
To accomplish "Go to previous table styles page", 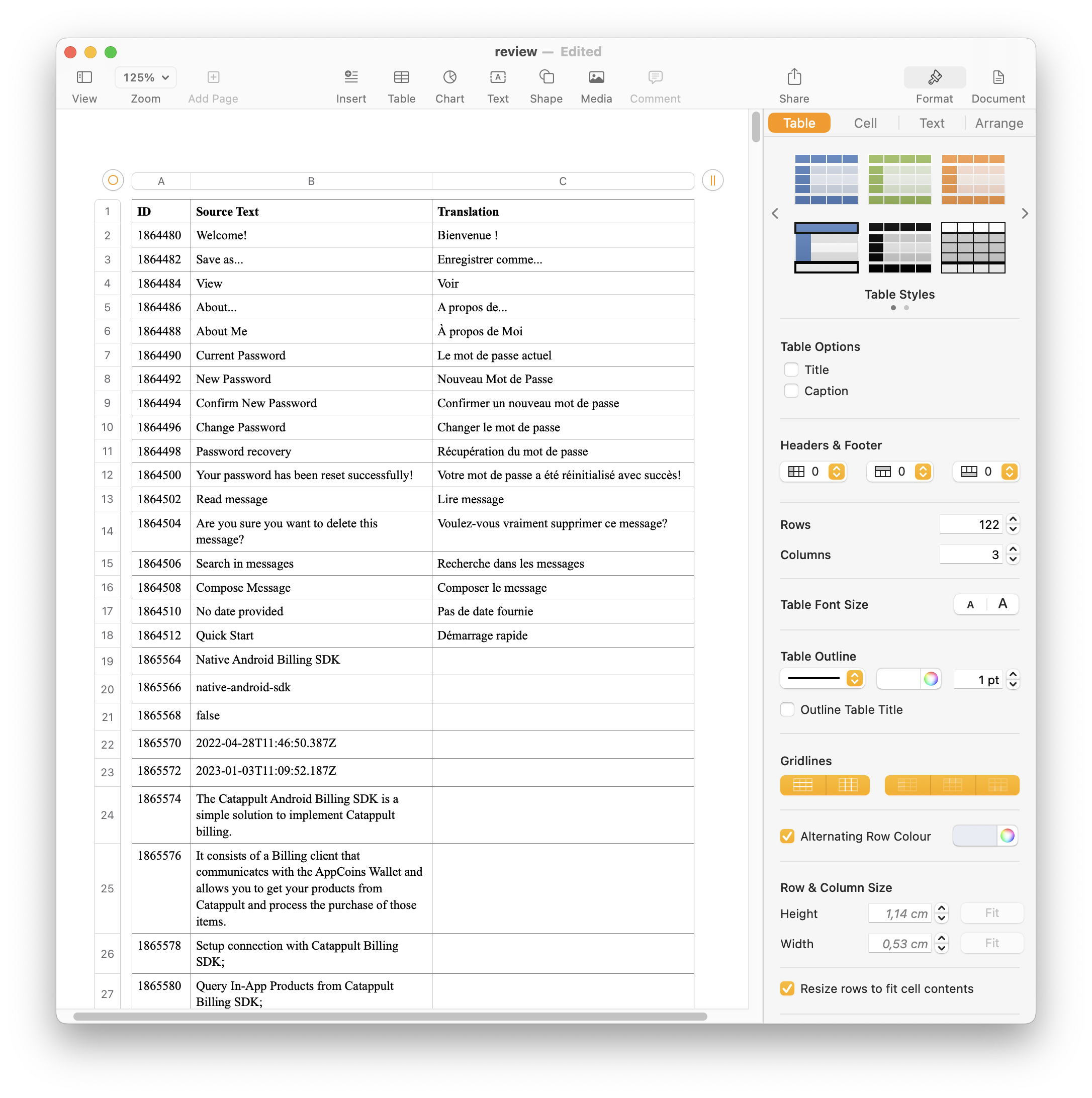I will click(x=775, y=213).
